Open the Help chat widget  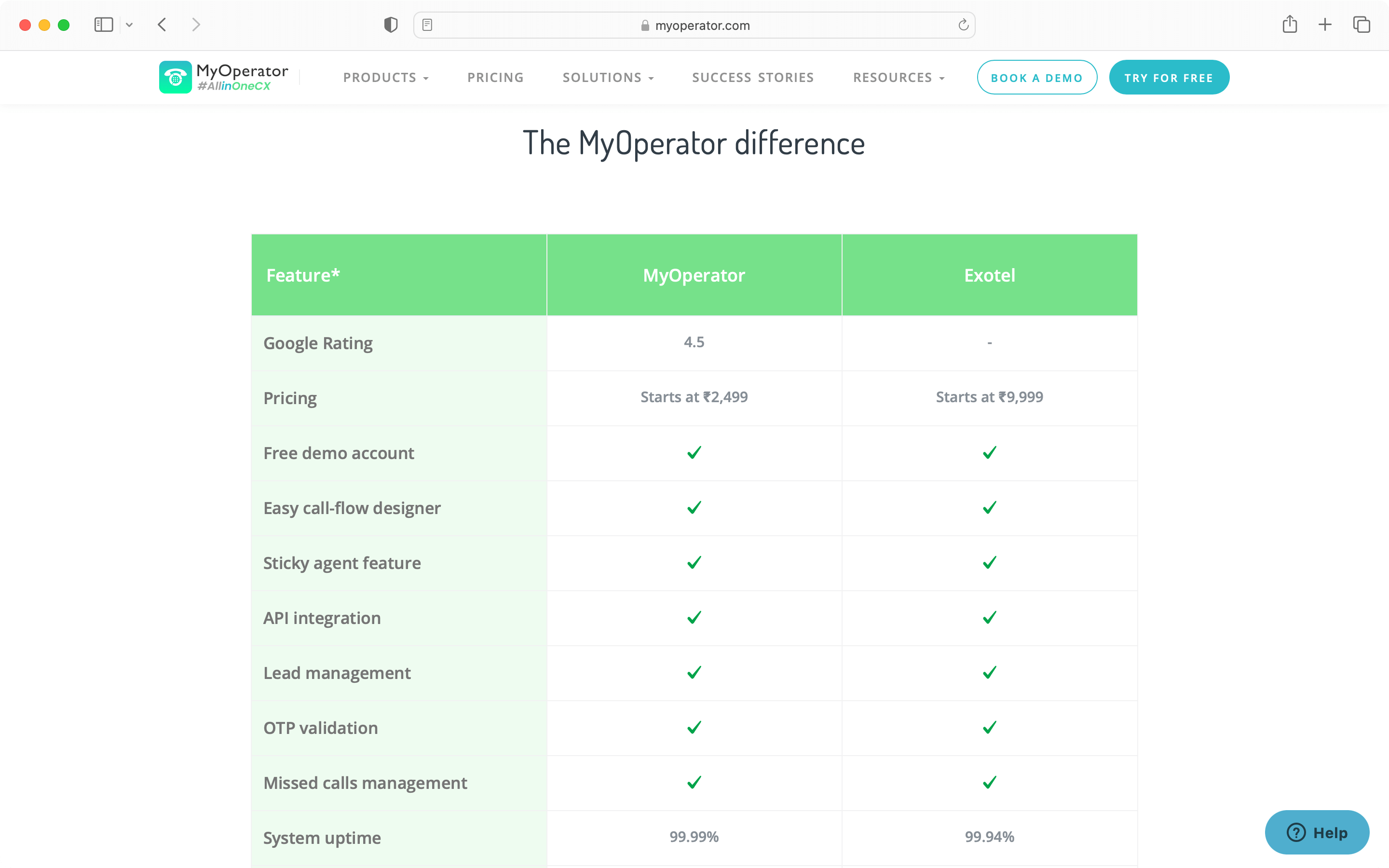tap(1317, 832)
